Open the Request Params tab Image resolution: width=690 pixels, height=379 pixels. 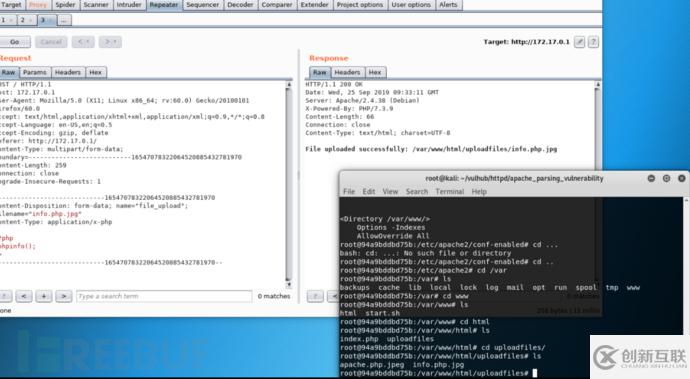(35, 72)
